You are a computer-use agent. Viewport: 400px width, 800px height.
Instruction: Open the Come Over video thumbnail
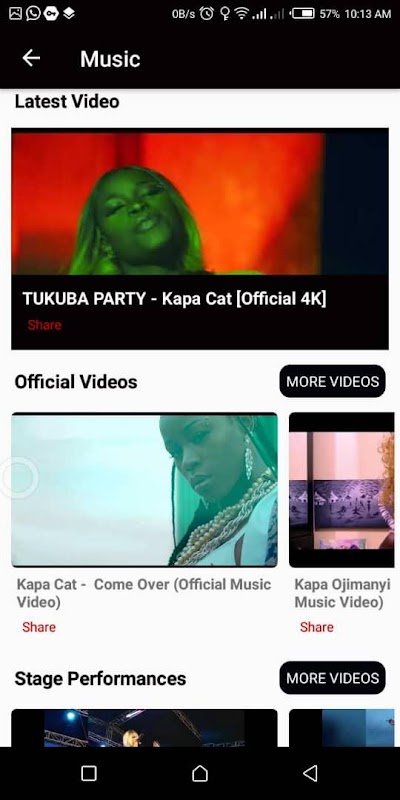click(x=144, y=490)
